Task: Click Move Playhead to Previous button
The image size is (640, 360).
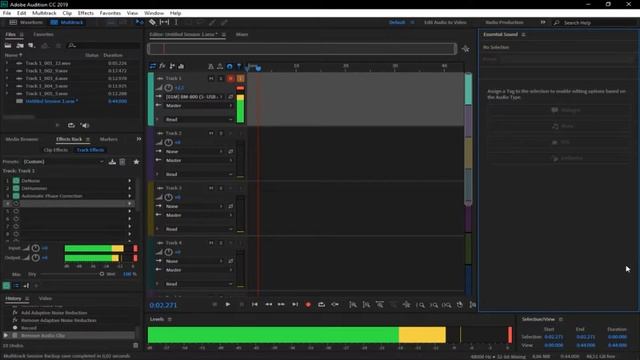Action: click(255, 304)
